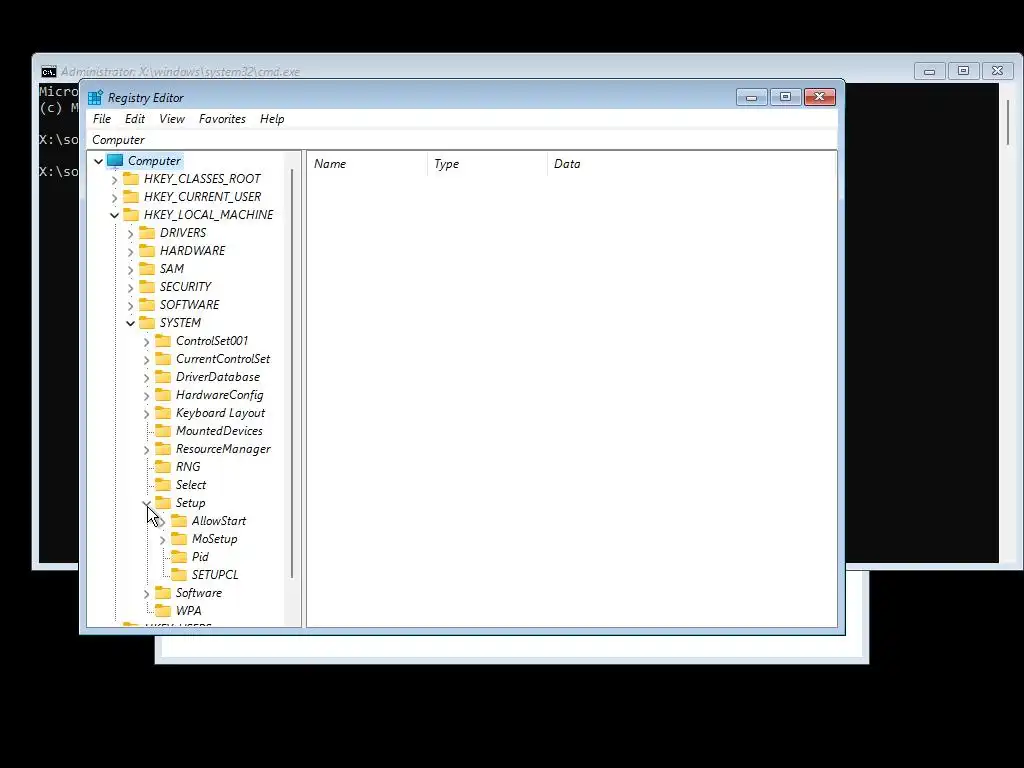Click the ControlSet001 folder icon
Image resolution: width=1024 pixels, height=768 pixels.
(163, 341)
